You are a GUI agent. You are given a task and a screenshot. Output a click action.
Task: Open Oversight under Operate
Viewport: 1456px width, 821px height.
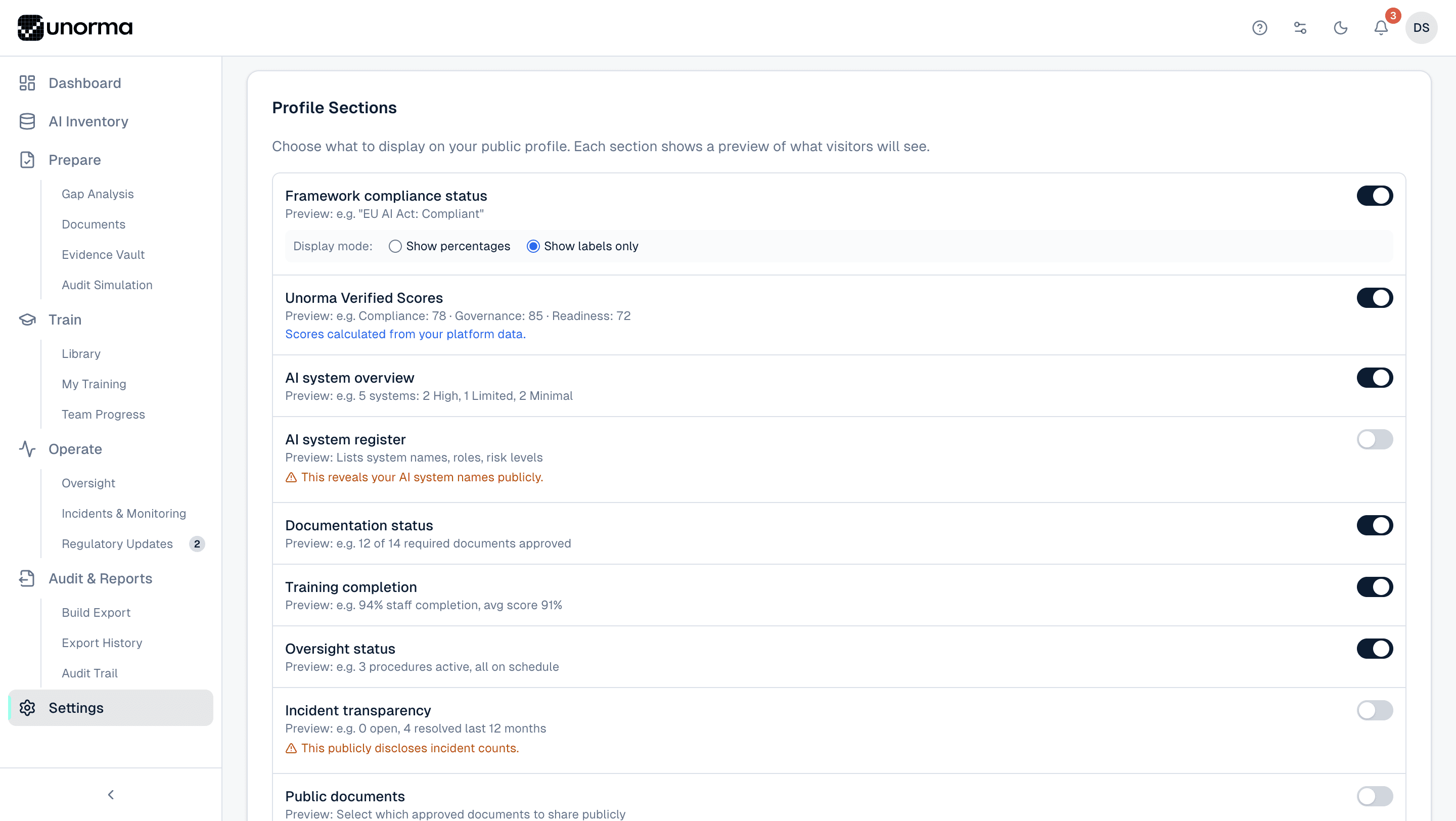88,483
